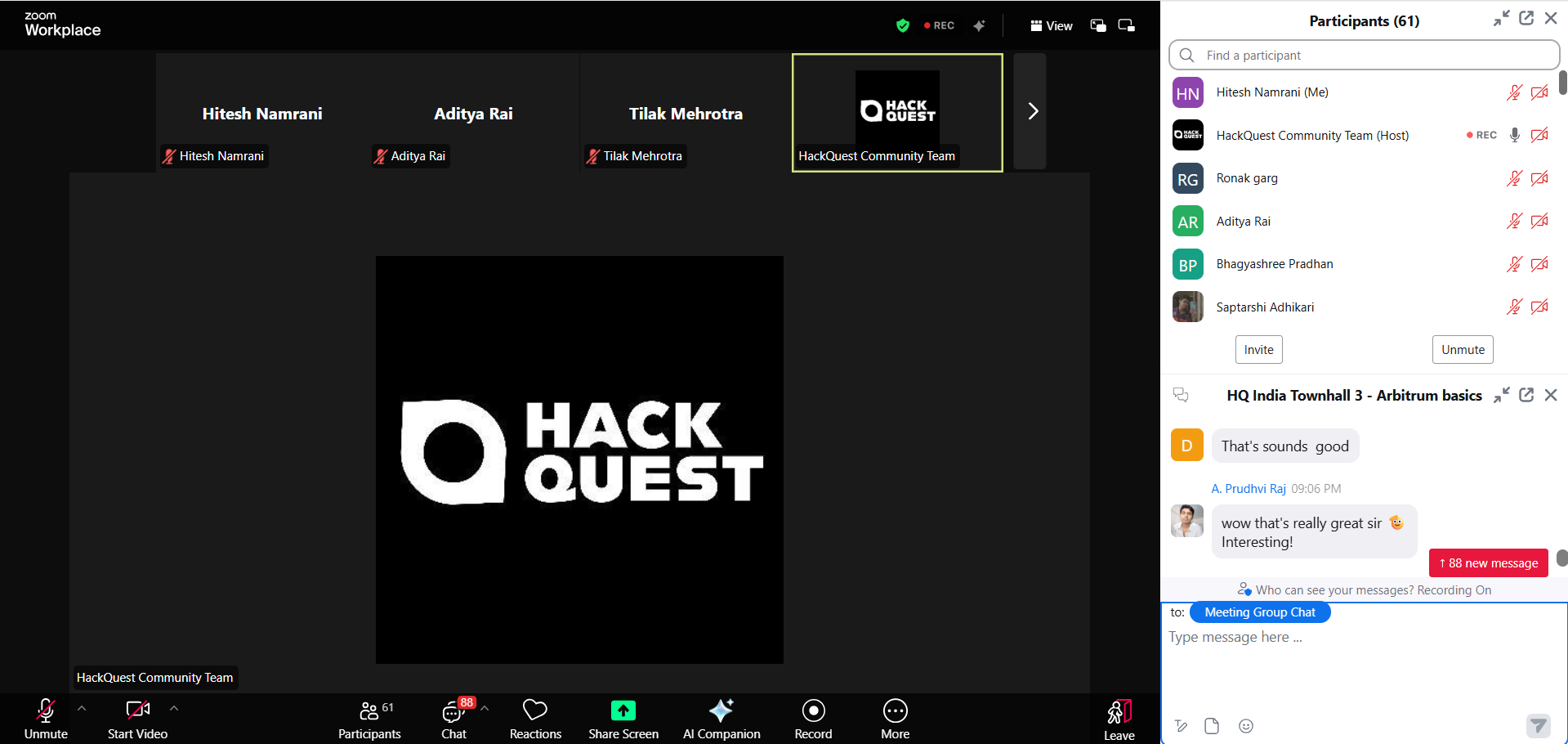The height and width of the screenshot is (744, 1568).
Task: Click the send message arrow button
Action: [1539, 725]
